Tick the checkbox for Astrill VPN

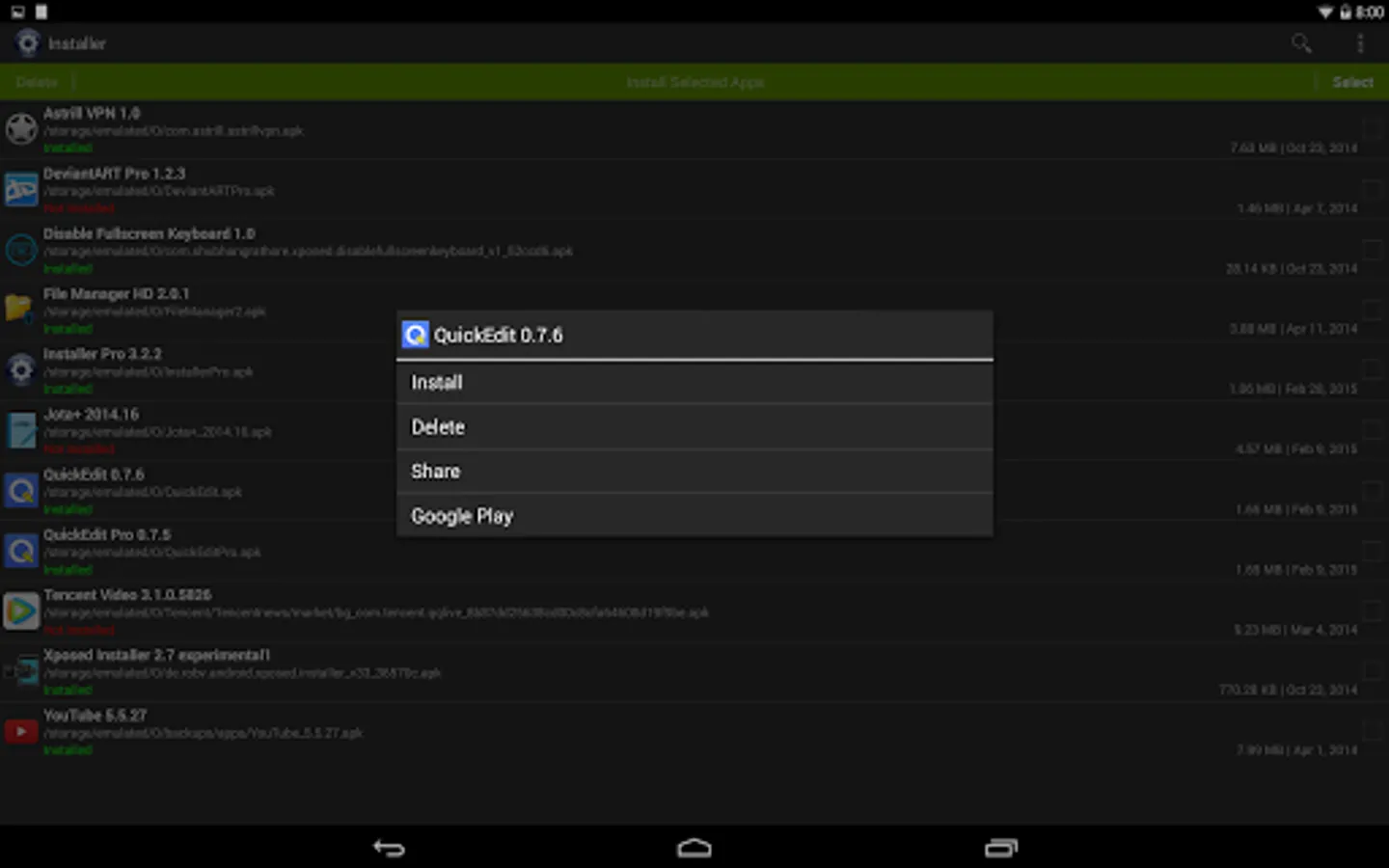click(1373, 129)
